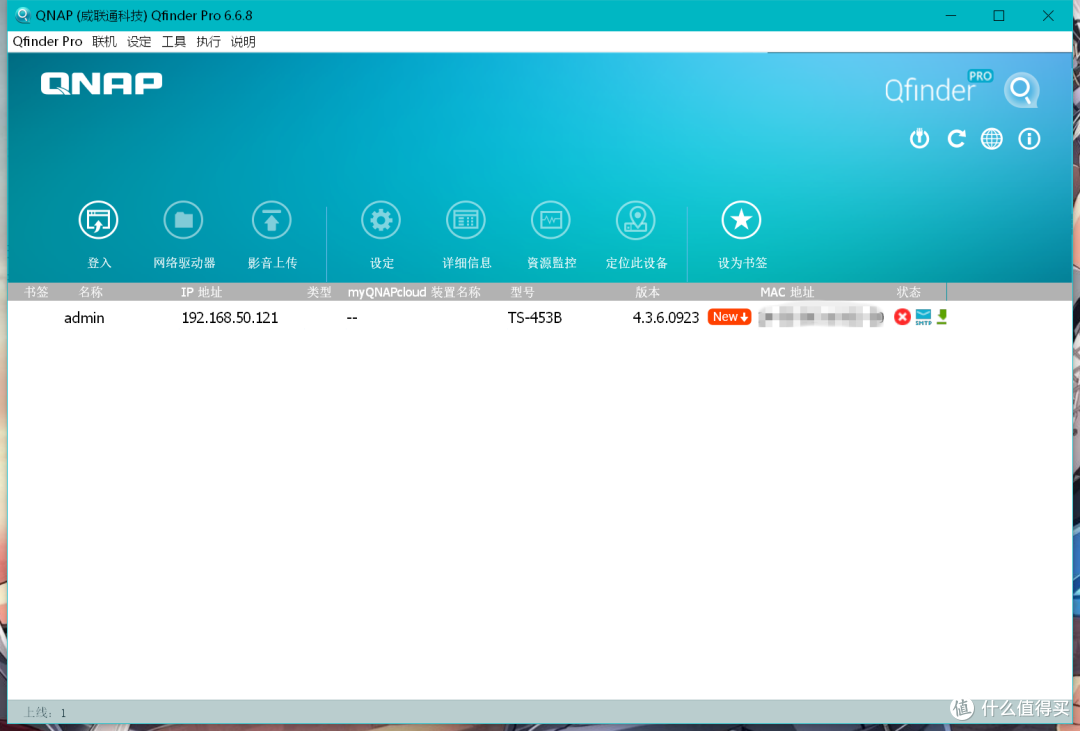
Task: Show 详细信息 device details
Action: point(466,221)
